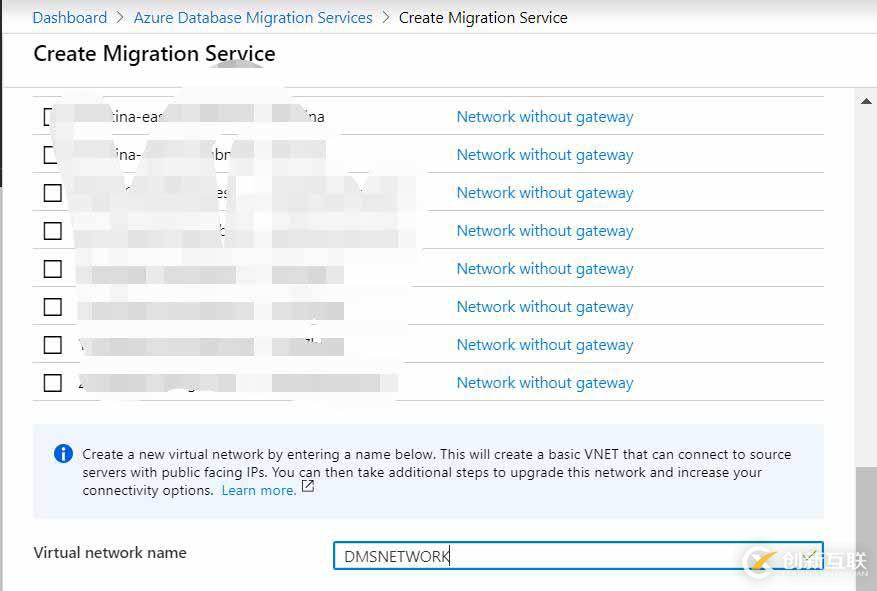
Task: Click the topmost Network without gateway link
Action: point(545,117)
